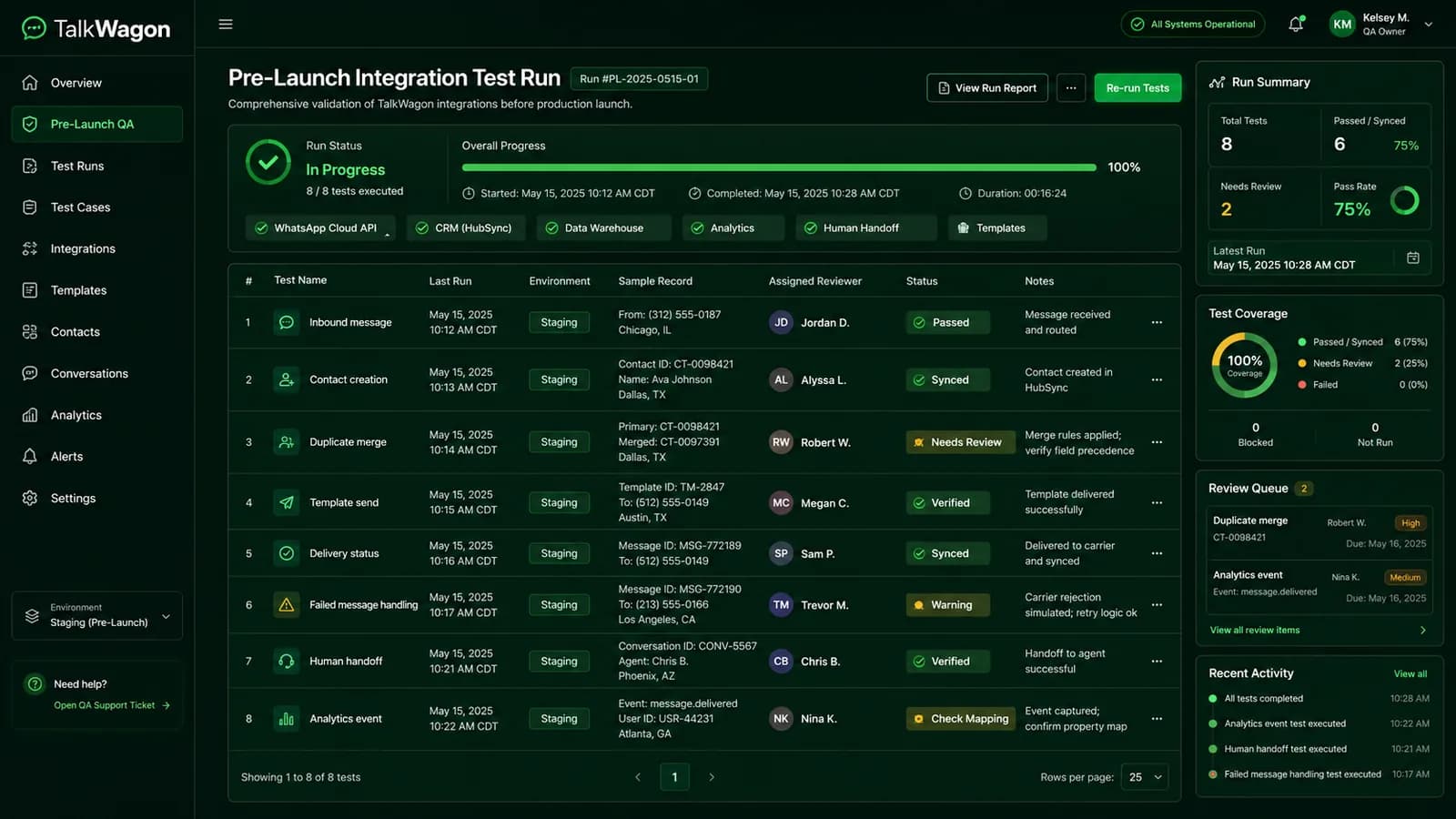This screenshot has height=819, width=1456.
Task: Click the Run Status checkmark circle
Action: [x=268, y=163]
